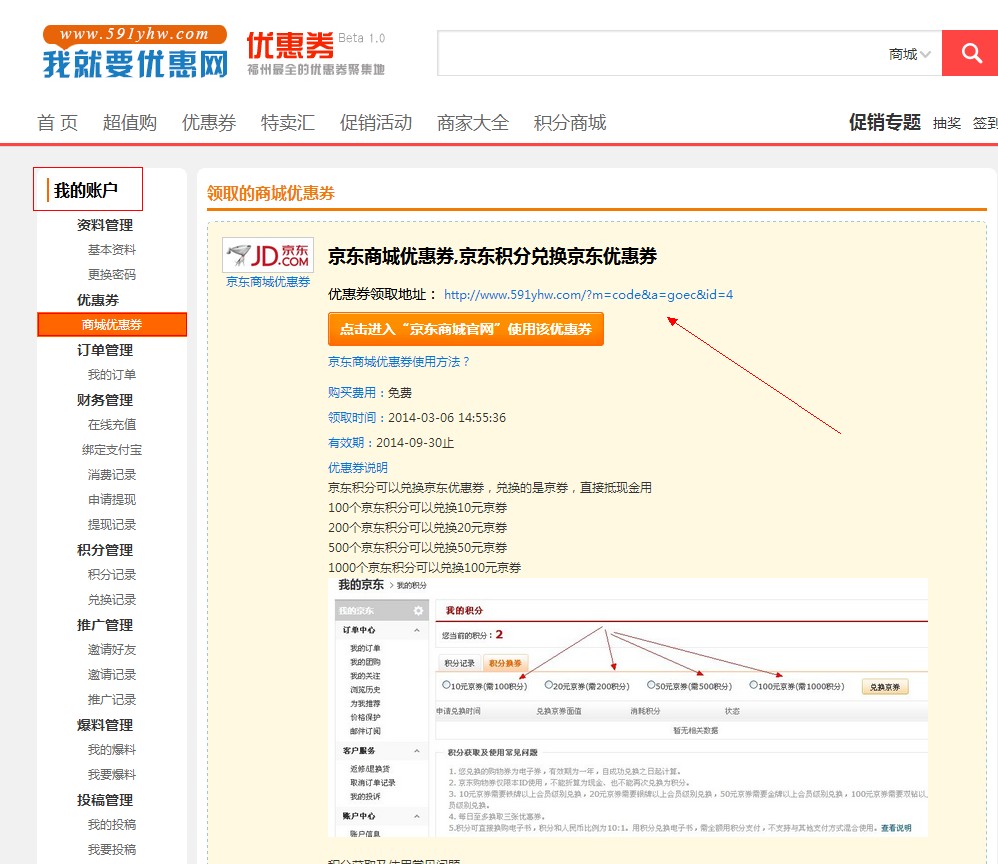The image size is (998, 864).
Task: Select 在线充值 in the sidebar
Action: (112, 424)
